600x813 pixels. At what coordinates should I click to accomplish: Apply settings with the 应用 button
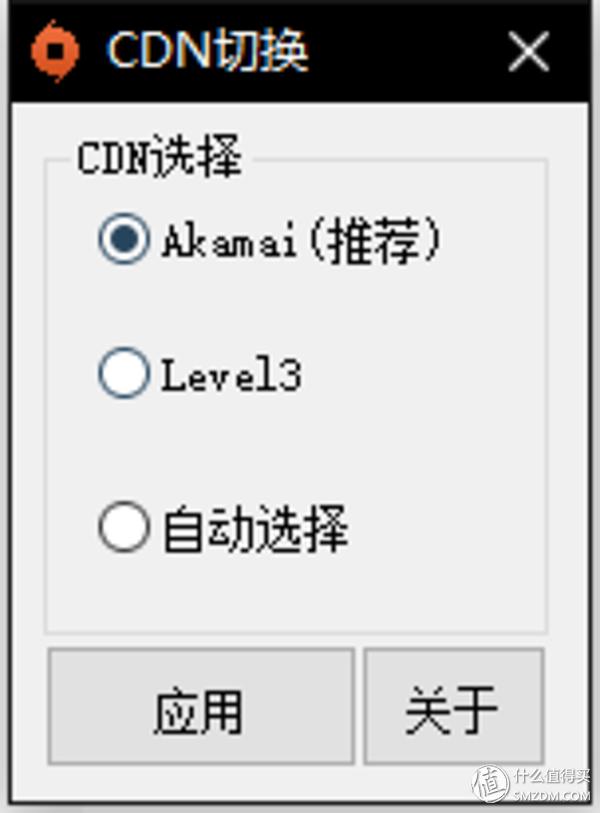201,706
